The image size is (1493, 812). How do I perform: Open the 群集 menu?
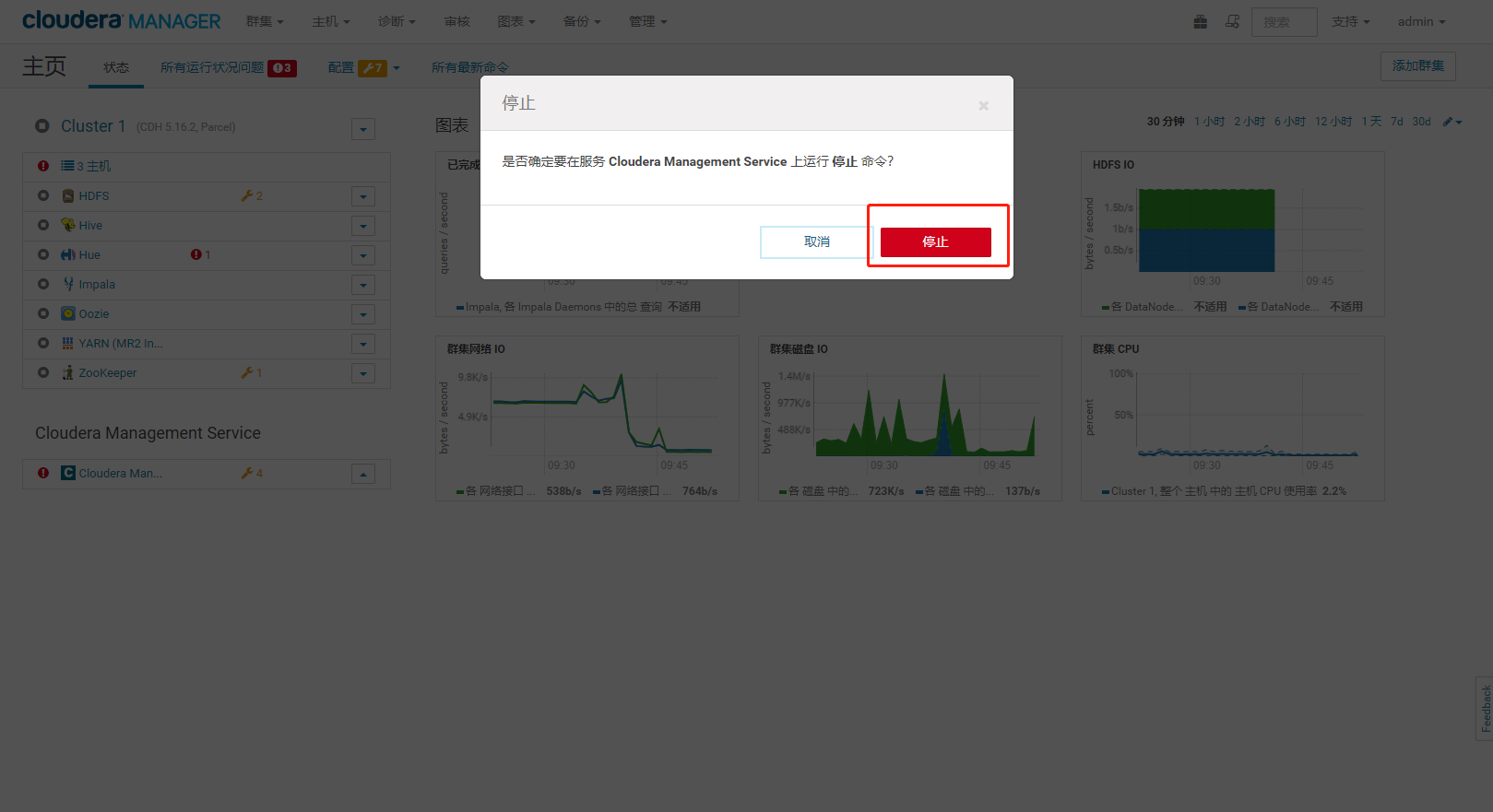point(265,21)
